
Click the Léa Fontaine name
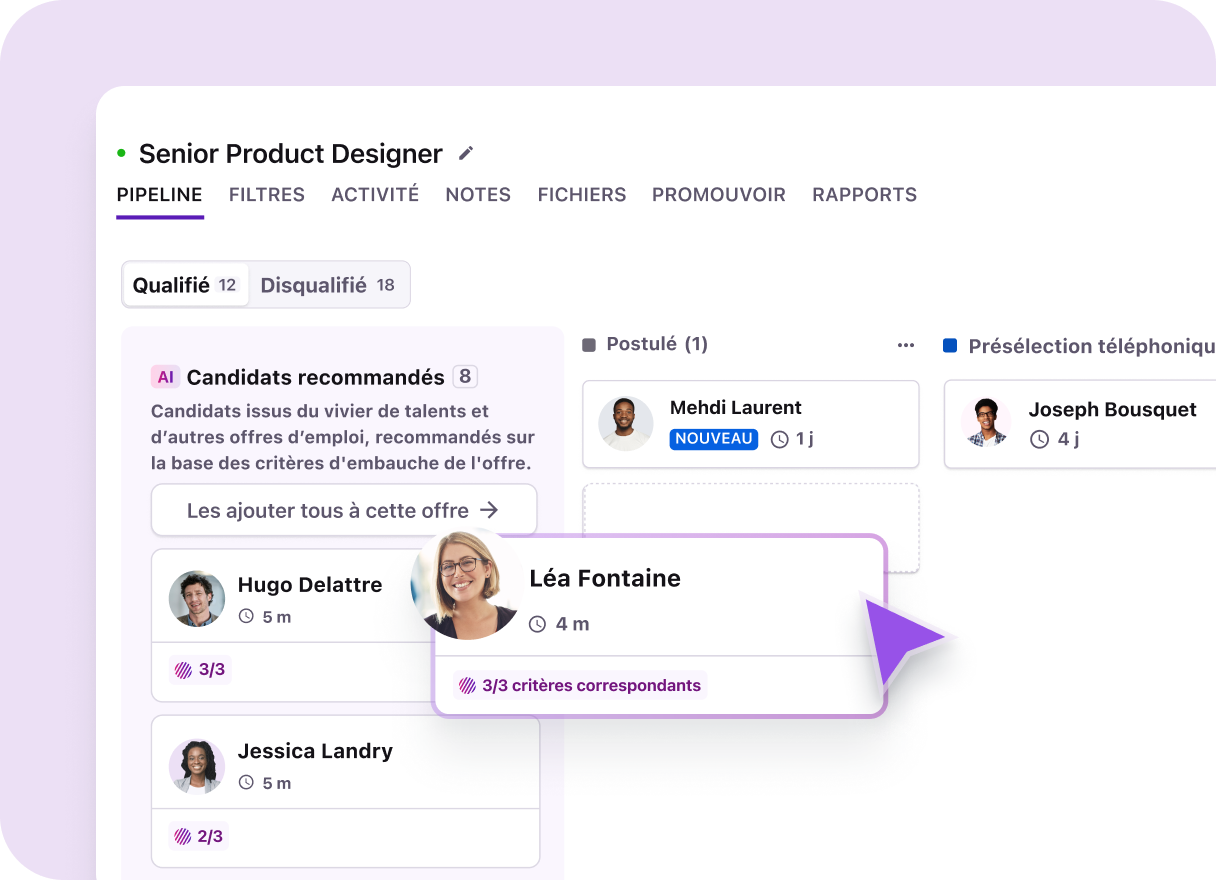coord(605,578)
